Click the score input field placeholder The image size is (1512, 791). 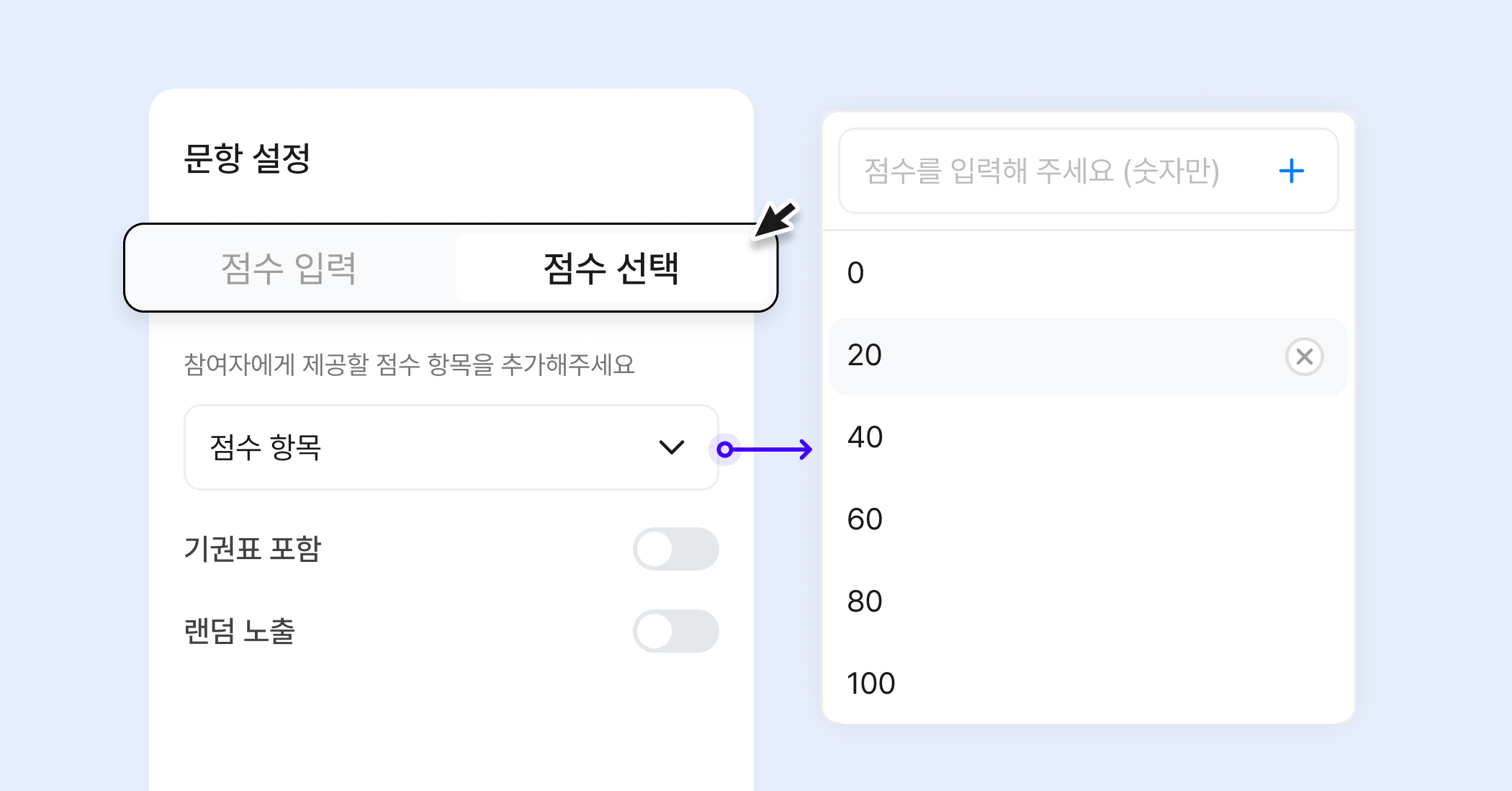tap(1041, 171)
